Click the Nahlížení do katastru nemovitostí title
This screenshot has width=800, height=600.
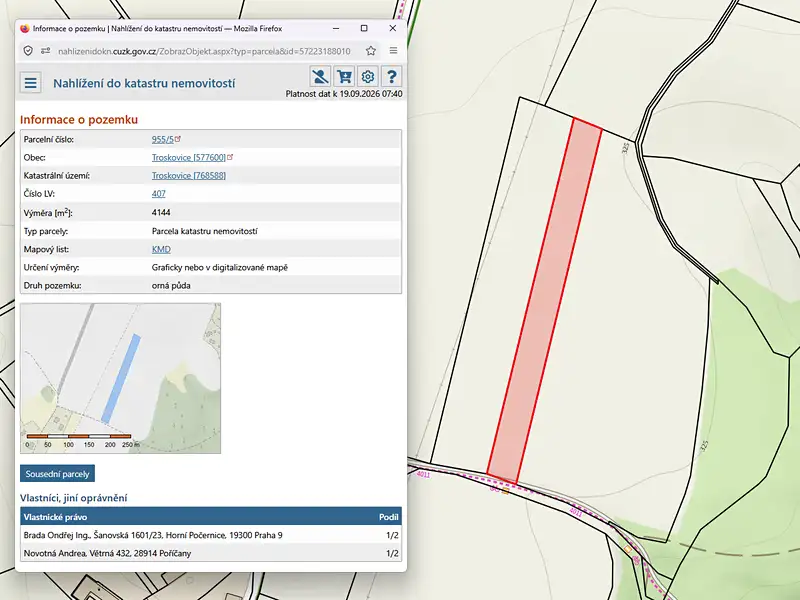click(x=144, y=83)
